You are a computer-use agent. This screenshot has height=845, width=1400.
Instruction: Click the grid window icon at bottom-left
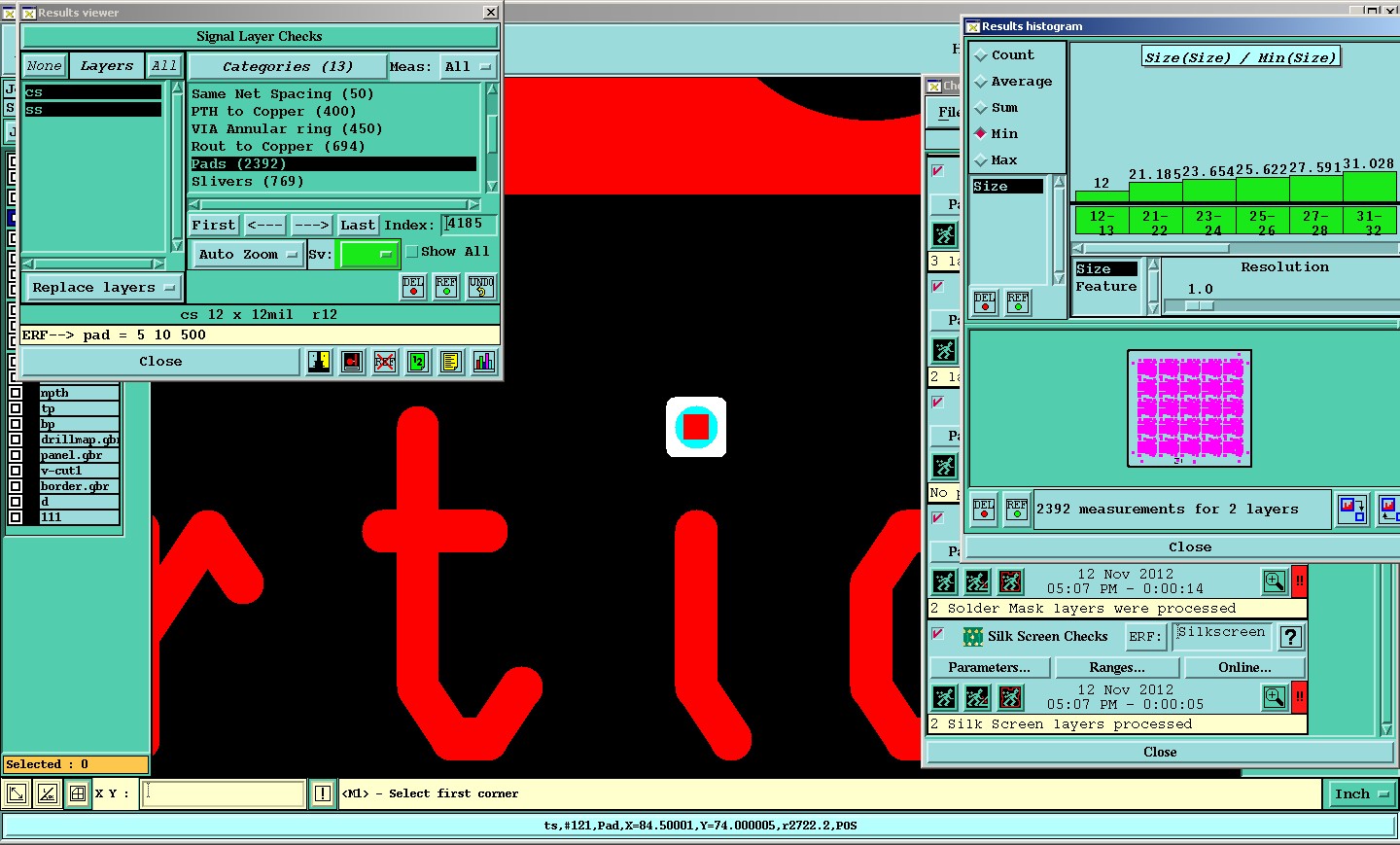(x=78, y=793)
